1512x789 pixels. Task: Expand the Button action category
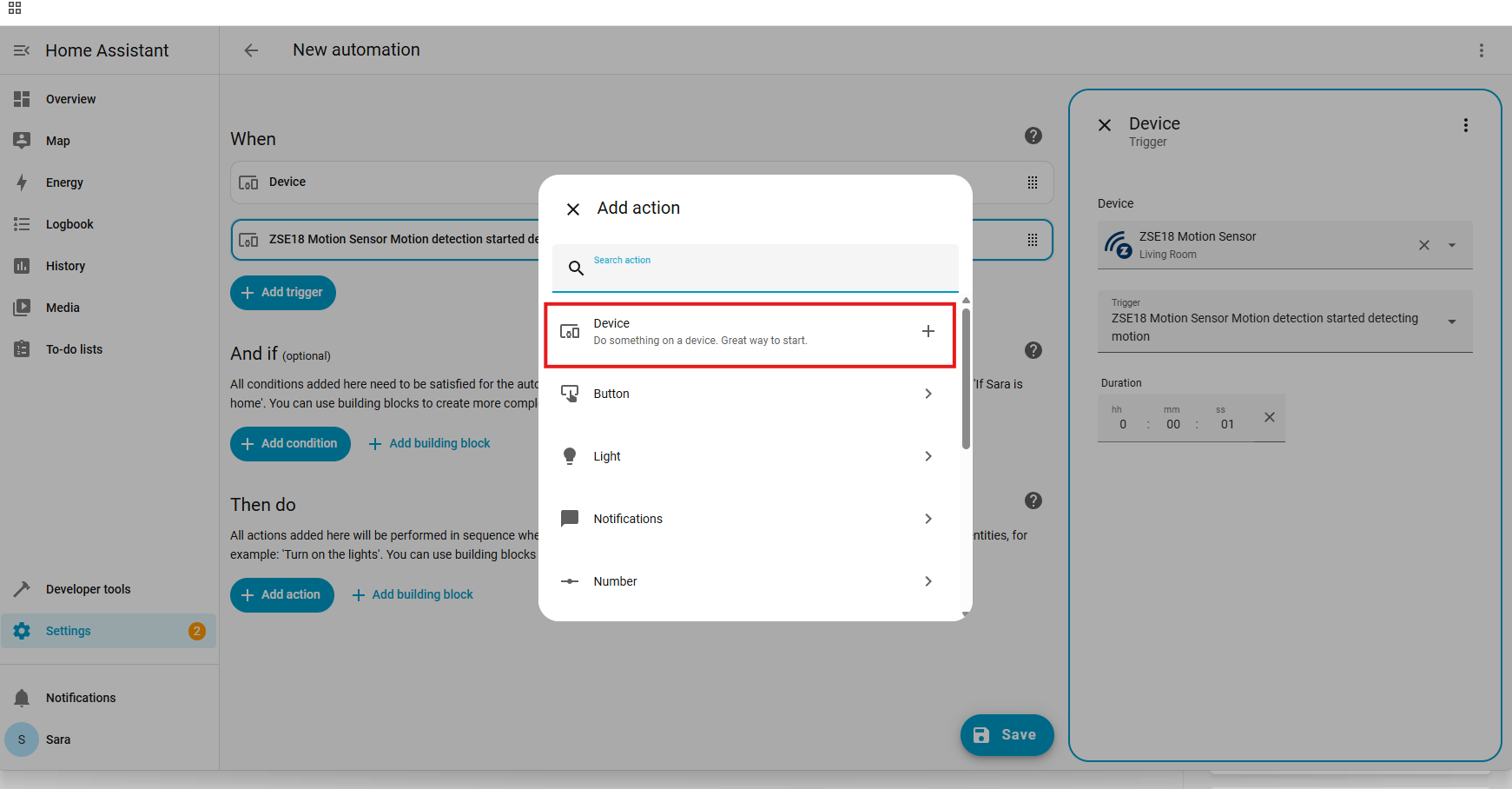click(928, 394)
